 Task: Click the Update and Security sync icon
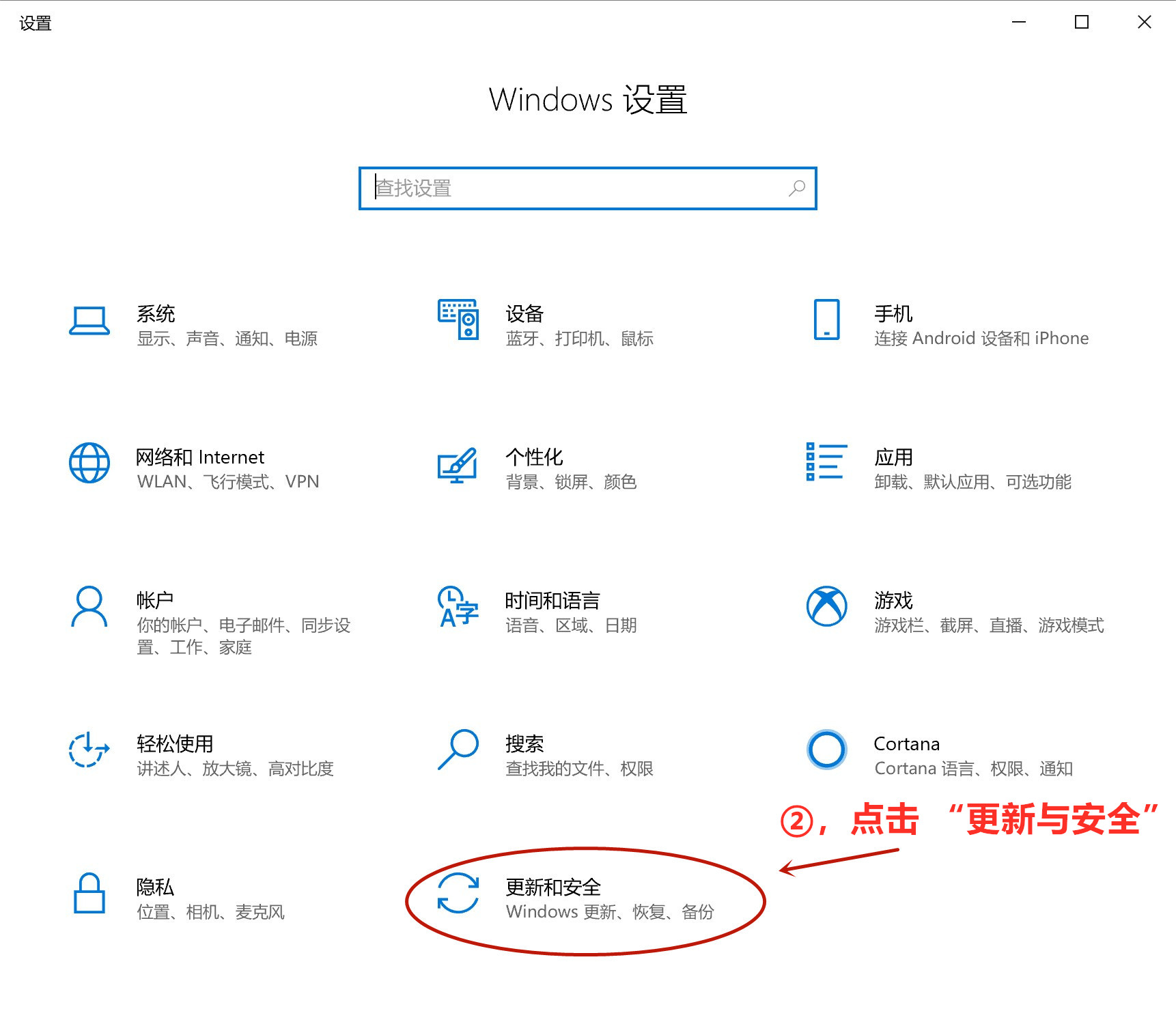pyautogui.click(x=458, y=893)
